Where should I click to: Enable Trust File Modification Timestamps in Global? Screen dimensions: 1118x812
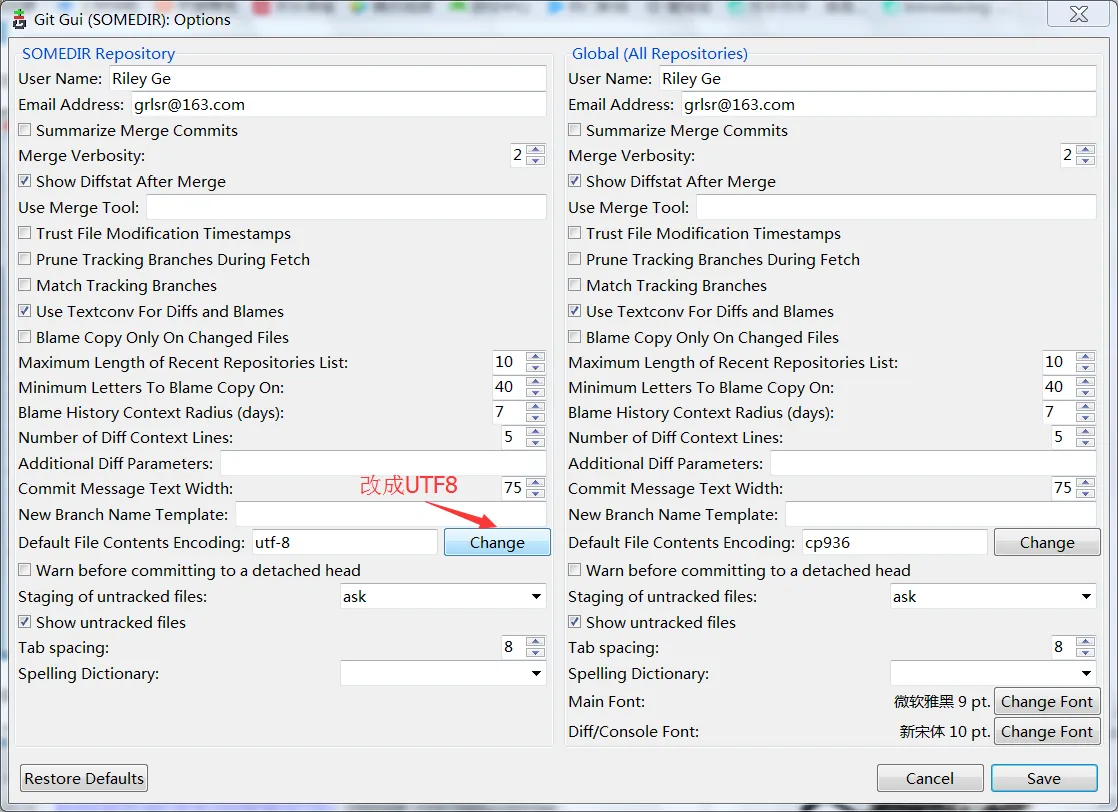(575, 233)
